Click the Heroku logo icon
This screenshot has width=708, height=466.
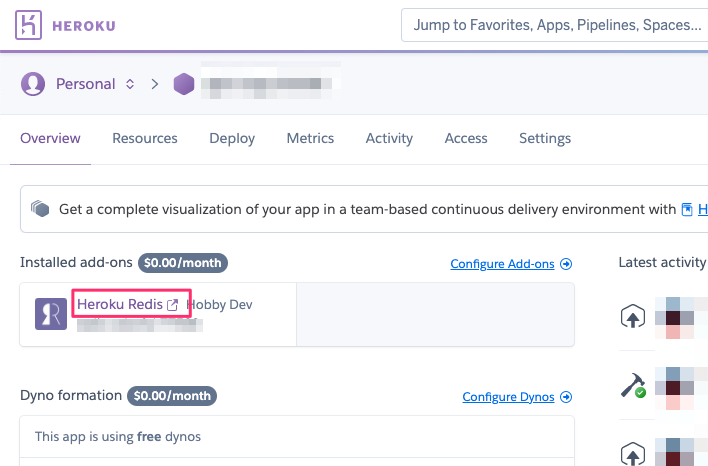[x=28, y=25]
